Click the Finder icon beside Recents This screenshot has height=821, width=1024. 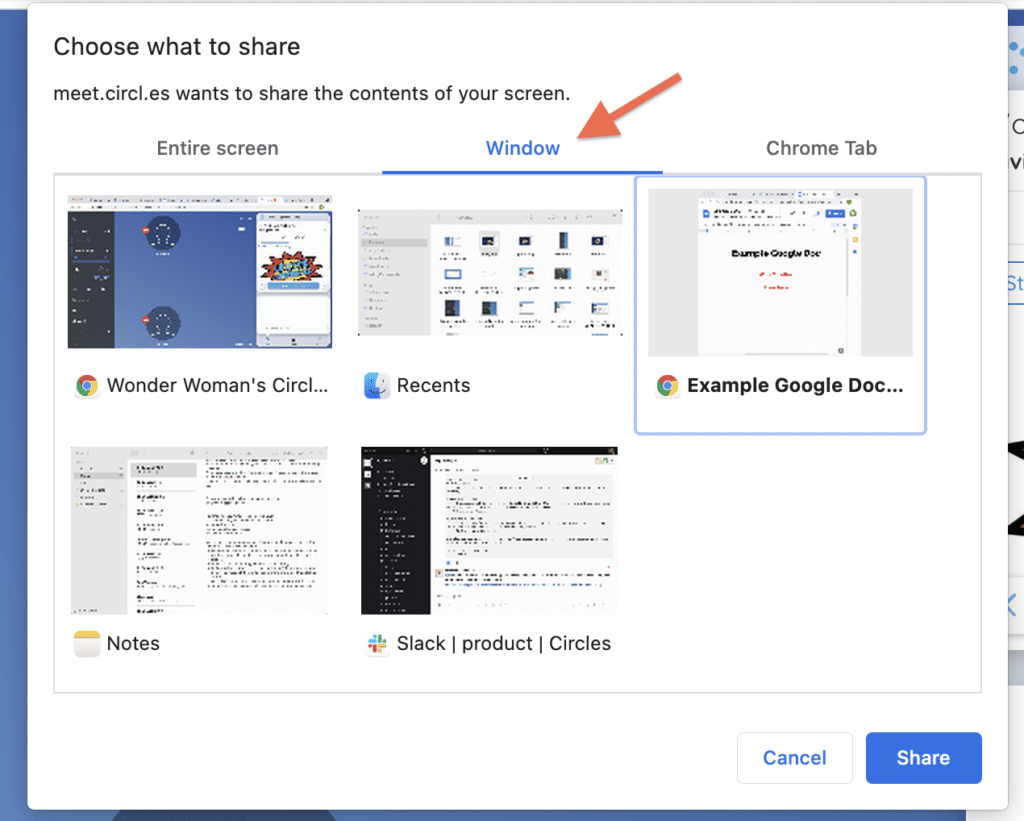(x=377, y=386)
